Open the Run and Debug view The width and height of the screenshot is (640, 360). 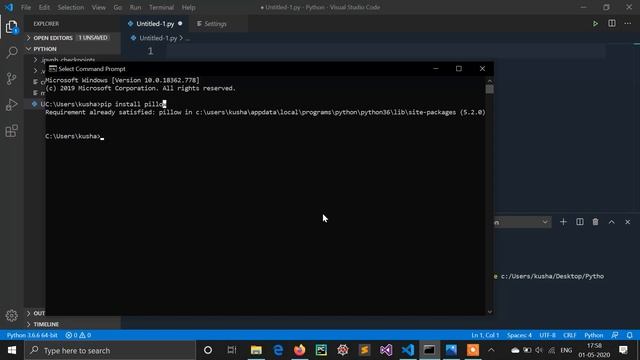[x=11, y=105]
